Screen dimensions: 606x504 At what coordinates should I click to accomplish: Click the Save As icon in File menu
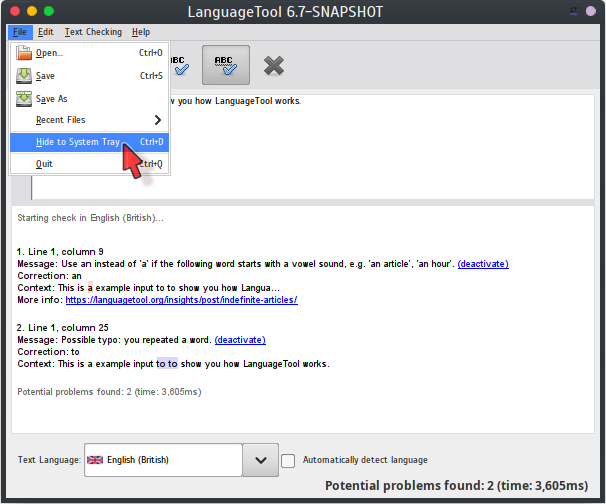pyautogui.click(x=24, y=99)
